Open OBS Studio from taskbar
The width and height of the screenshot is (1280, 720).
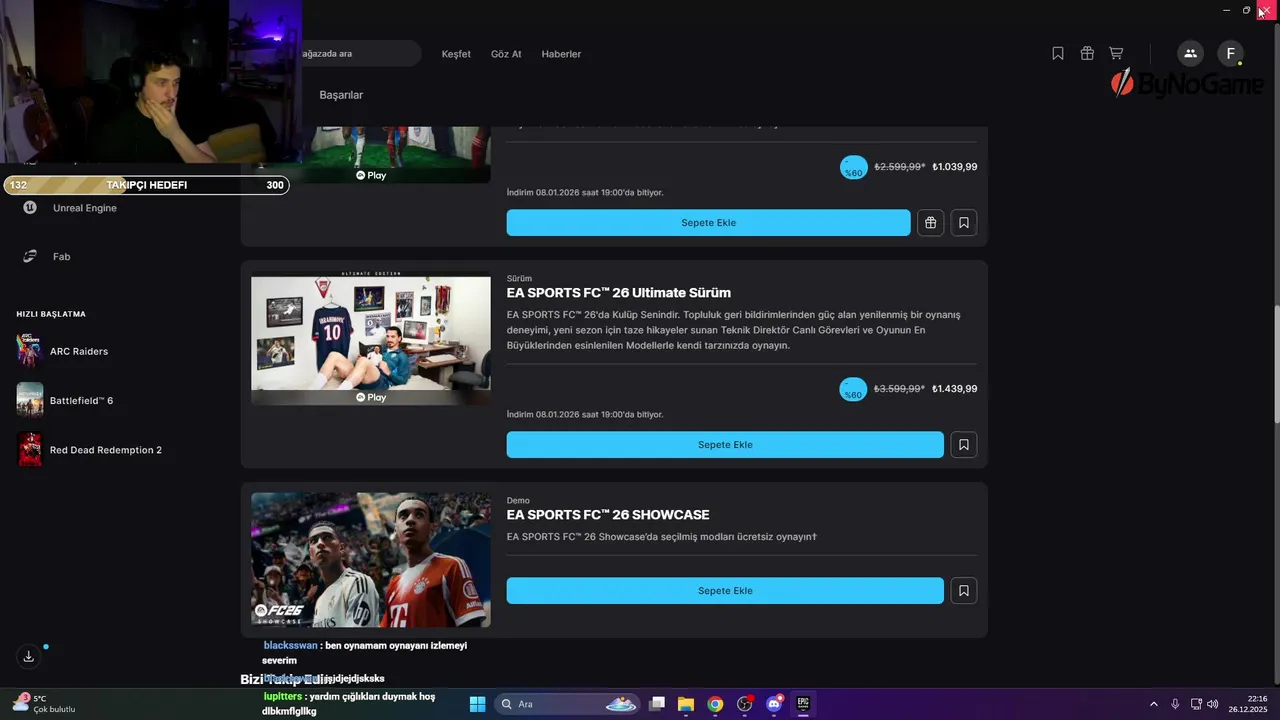(x=745, y=704)
